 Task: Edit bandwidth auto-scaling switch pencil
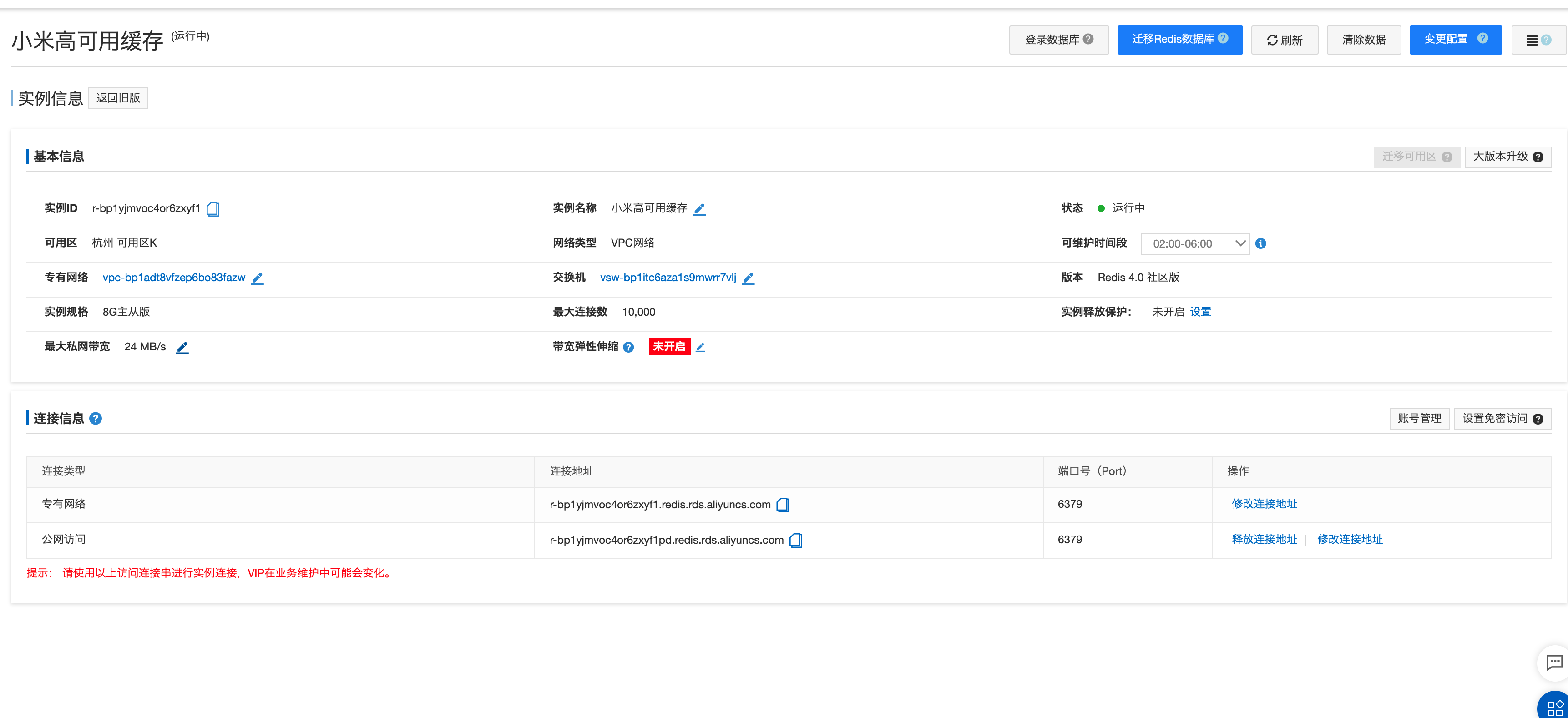[x=701, y=348]
